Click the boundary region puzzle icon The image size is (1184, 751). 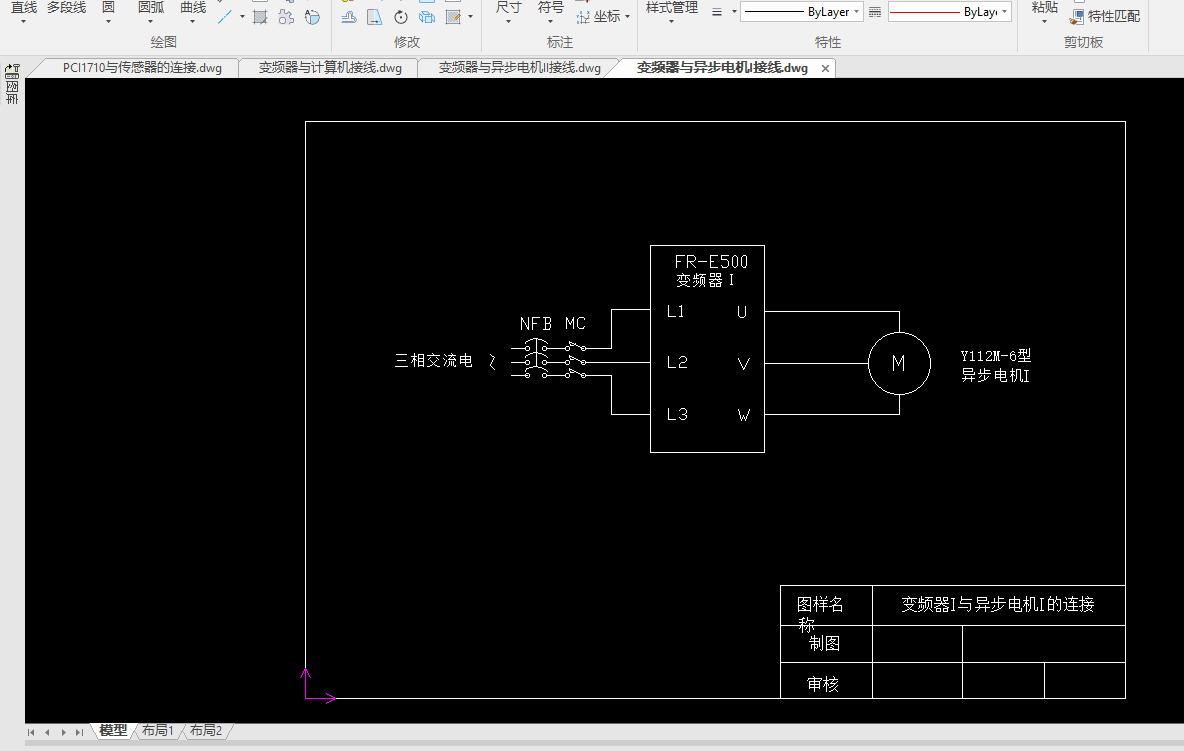[x=286, y=17]
